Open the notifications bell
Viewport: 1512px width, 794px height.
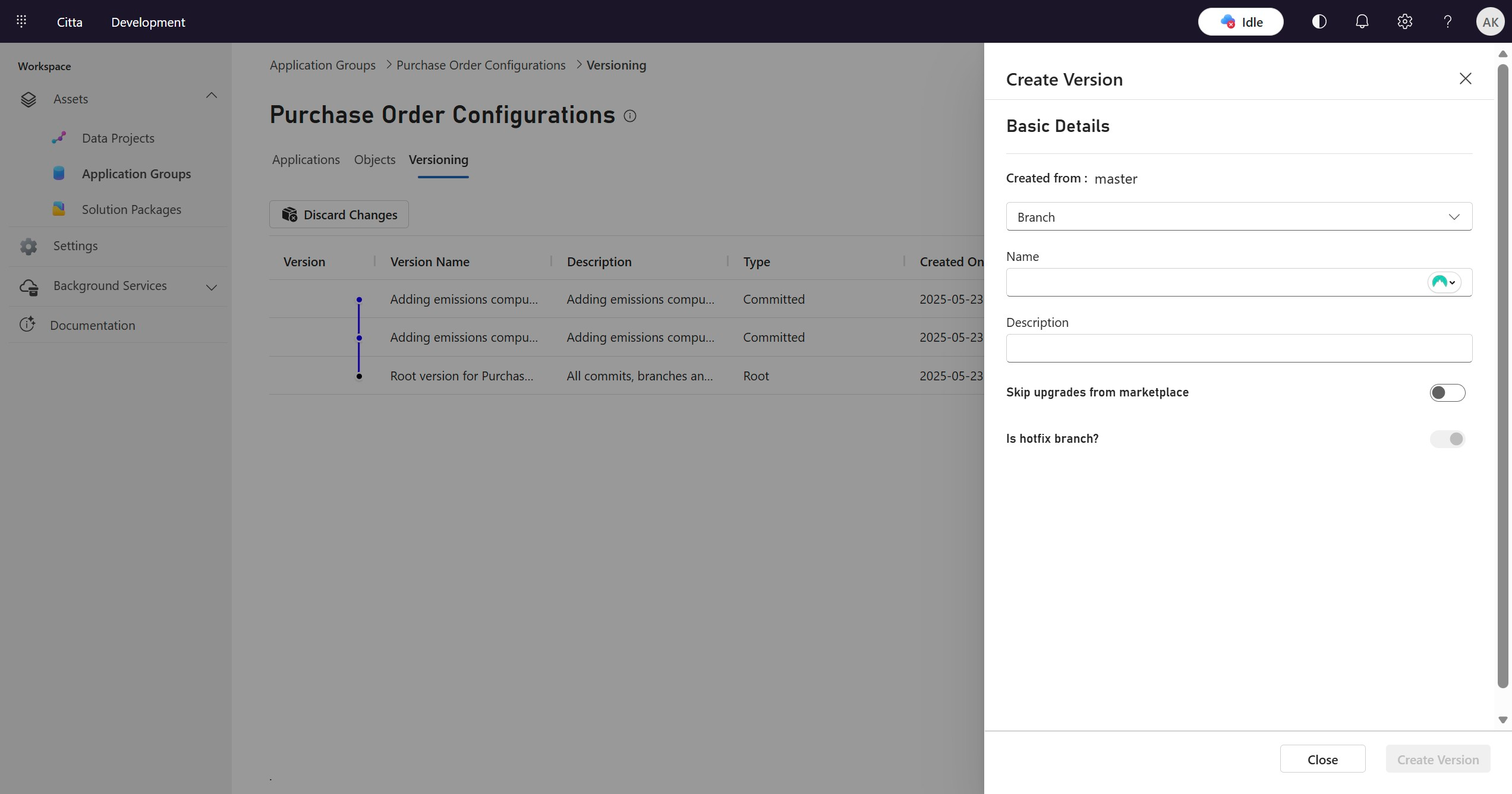coord(1362,22)
